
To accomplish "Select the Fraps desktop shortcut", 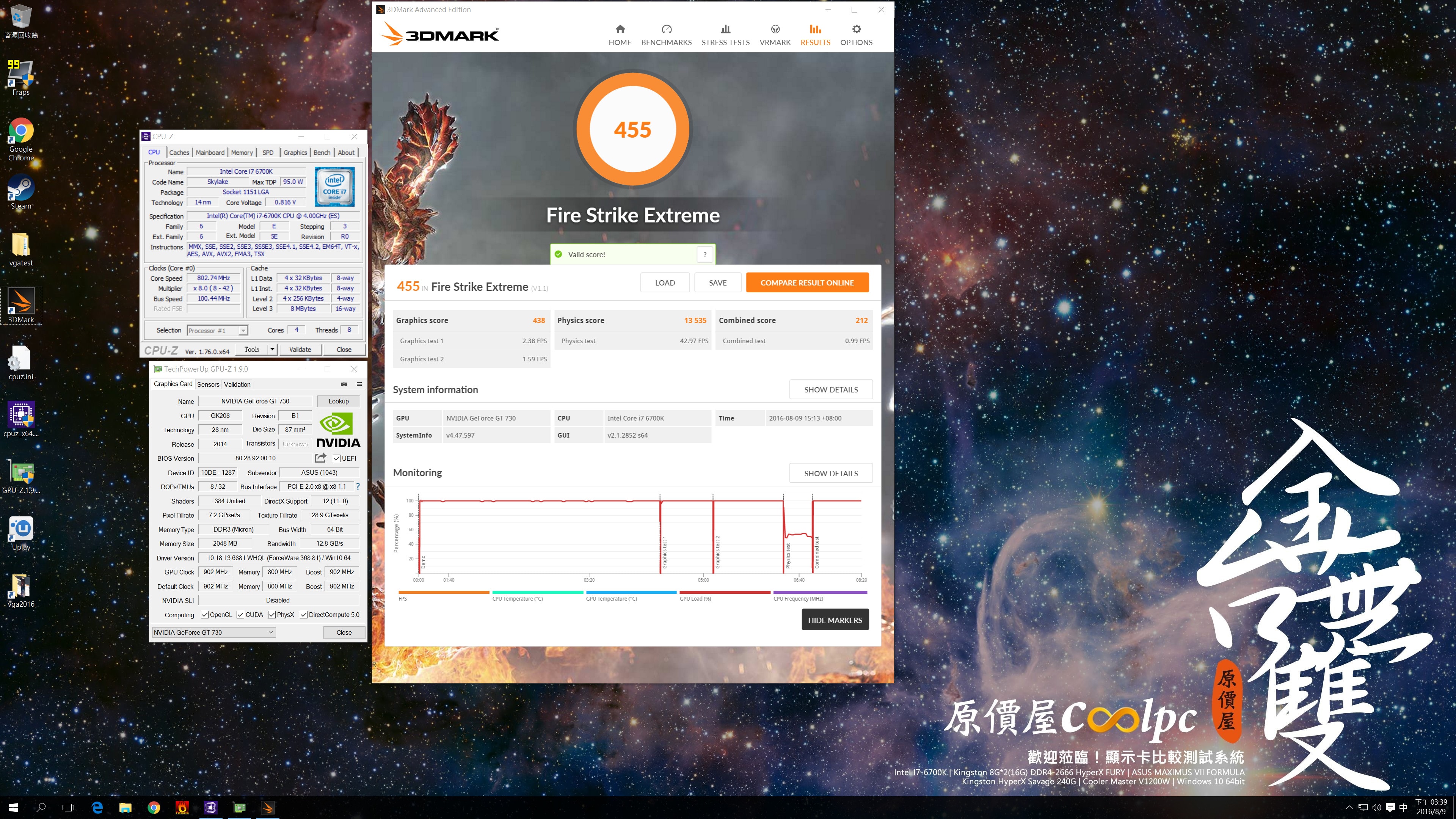I will (21, 77).
